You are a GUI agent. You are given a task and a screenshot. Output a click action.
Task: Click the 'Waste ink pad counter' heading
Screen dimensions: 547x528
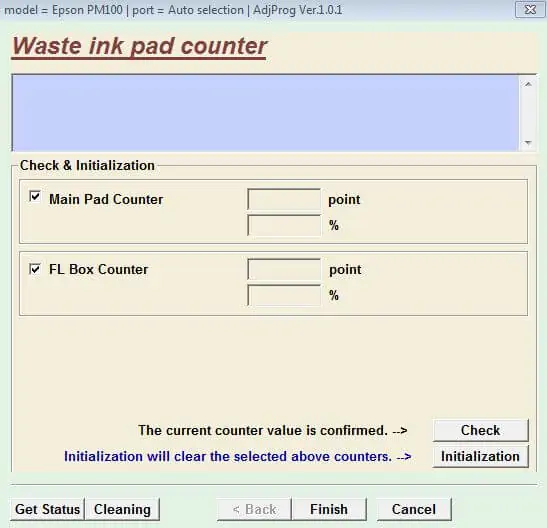click(x=140, y=46)
